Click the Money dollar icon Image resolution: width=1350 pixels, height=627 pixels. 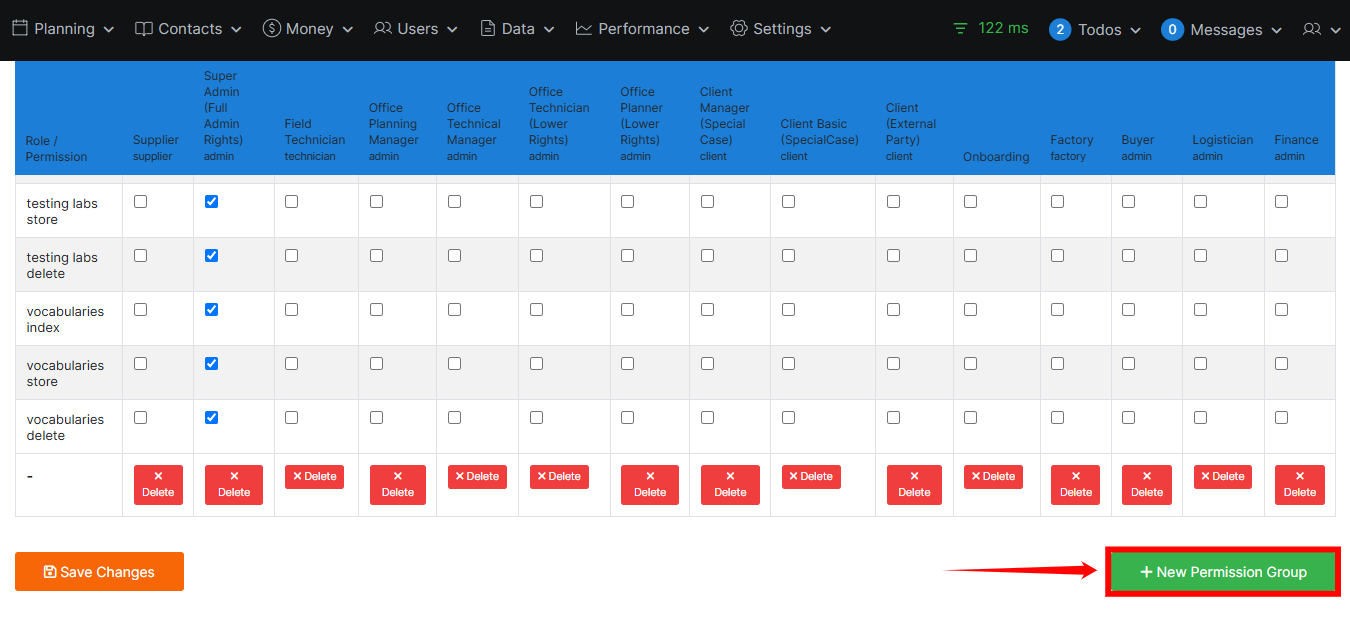pos(271,29)
